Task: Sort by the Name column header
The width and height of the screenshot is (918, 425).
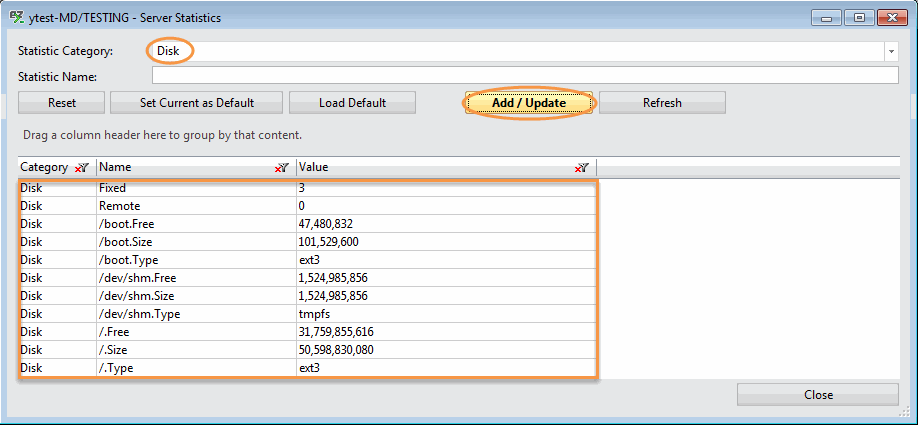Action: (180, 168)
